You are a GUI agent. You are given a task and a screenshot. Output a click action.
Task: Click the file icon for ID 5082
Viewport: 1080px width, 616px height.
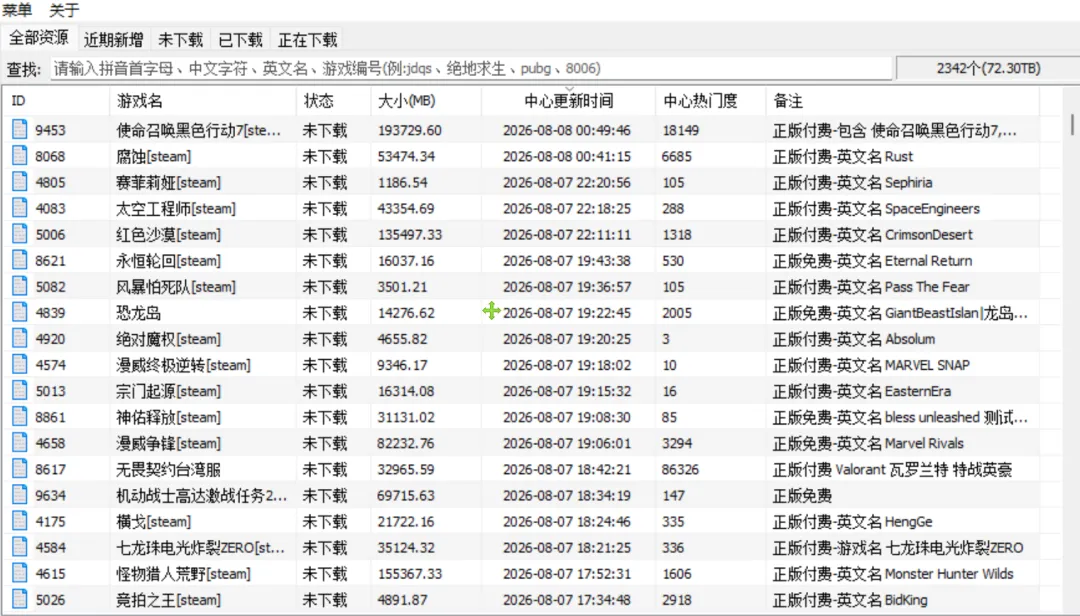click(19, 286)
